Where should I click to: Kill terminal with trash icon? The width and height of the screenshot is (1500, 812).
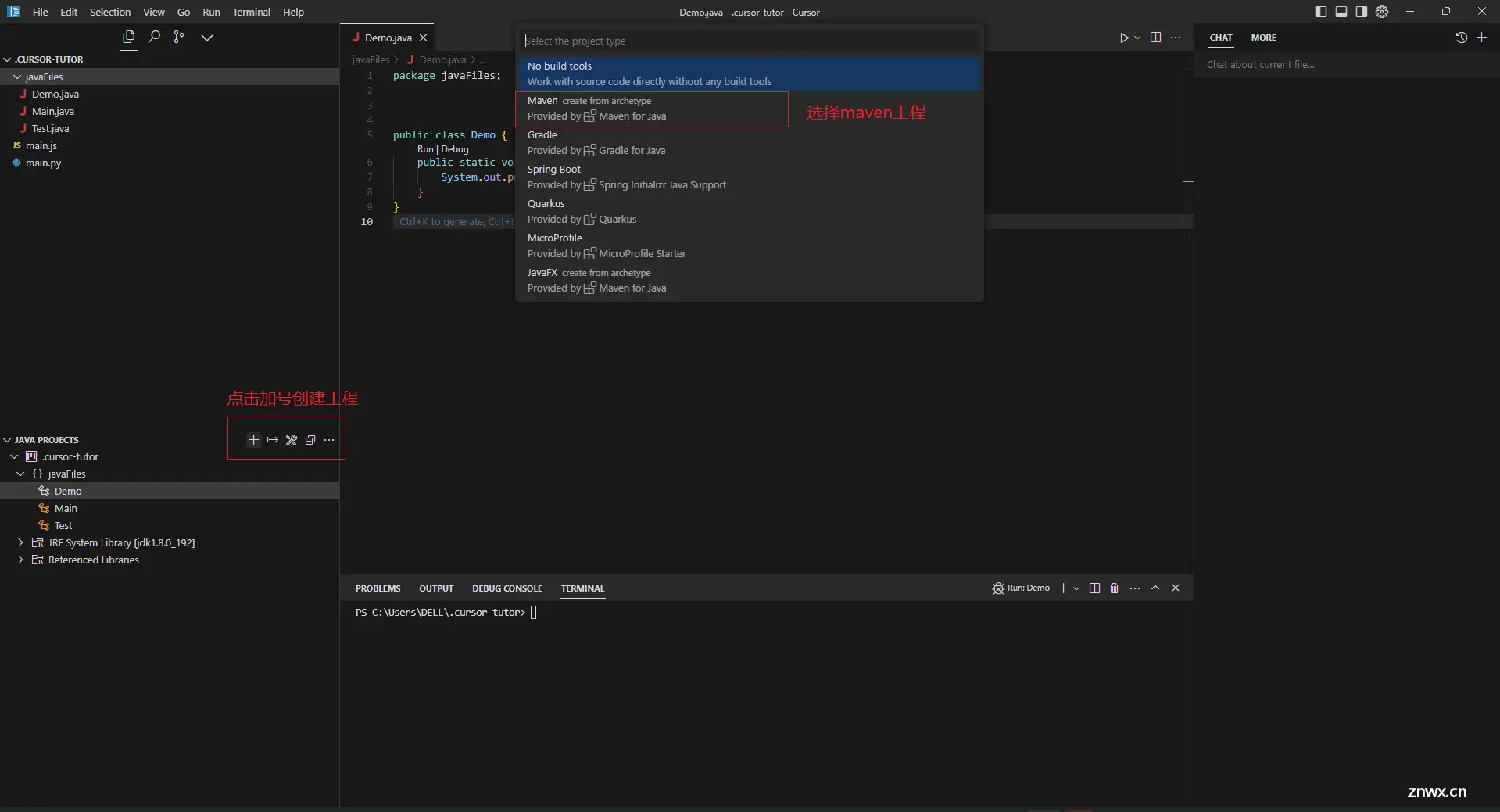(1115, 588)
